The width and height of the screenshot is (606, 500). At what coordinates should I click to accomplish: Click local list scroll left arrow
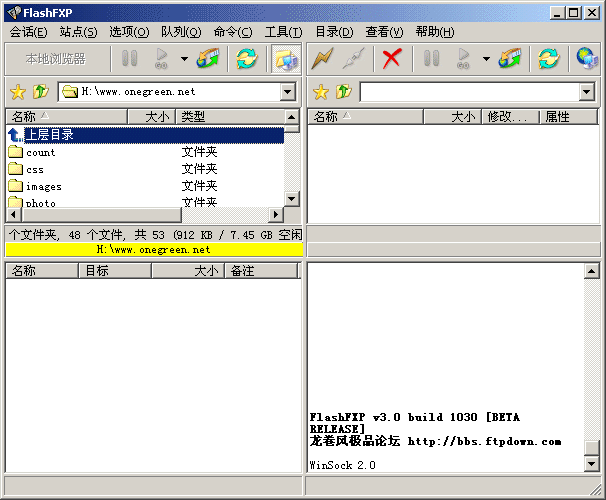[x=14, y=214]
